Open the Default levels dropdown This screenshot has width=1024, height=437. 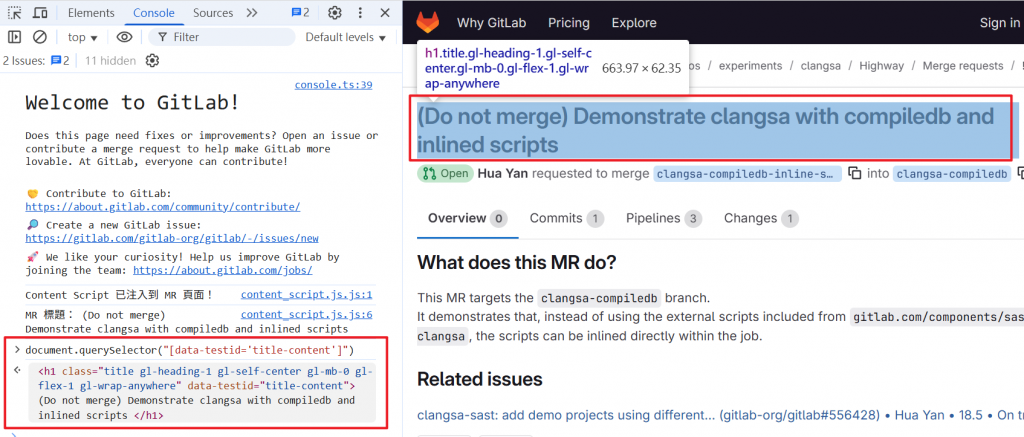pyautogui.click(x=346, y=37)
